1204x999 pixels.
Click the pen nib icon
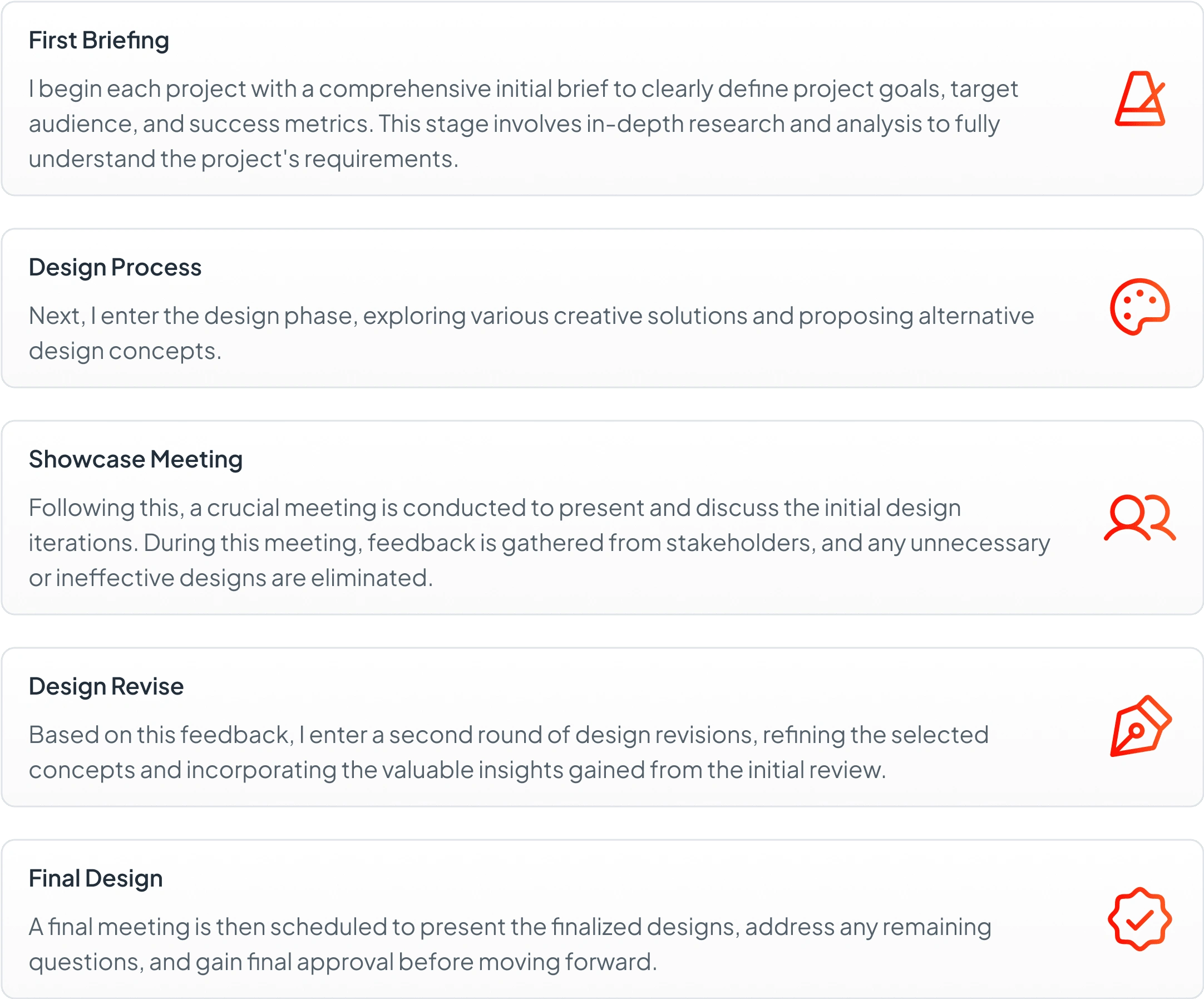pos(1140,727)
